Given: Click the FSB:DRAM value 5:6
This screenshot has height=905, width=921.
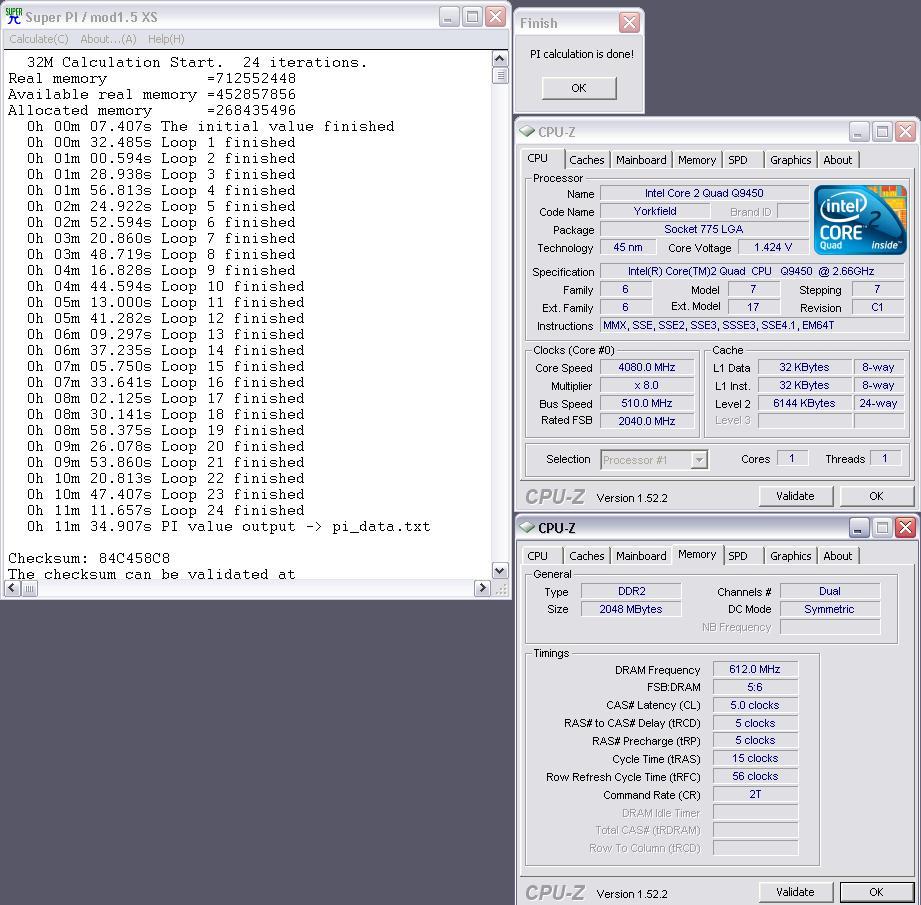Looking at the screenshot, I should tap(755, 687).
